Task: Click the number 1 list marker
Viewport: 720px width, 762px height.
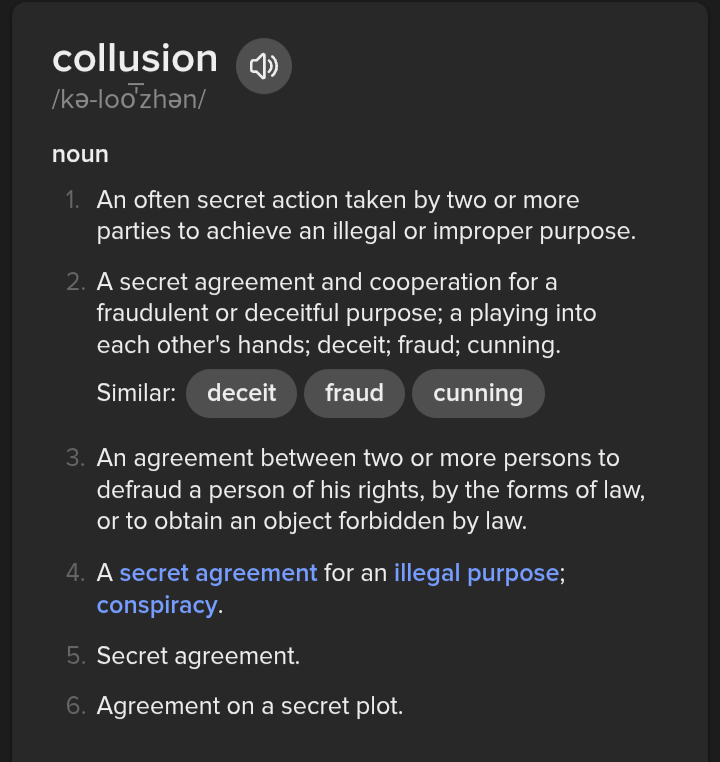Action: pyautogui.click(x=74, y=200)
